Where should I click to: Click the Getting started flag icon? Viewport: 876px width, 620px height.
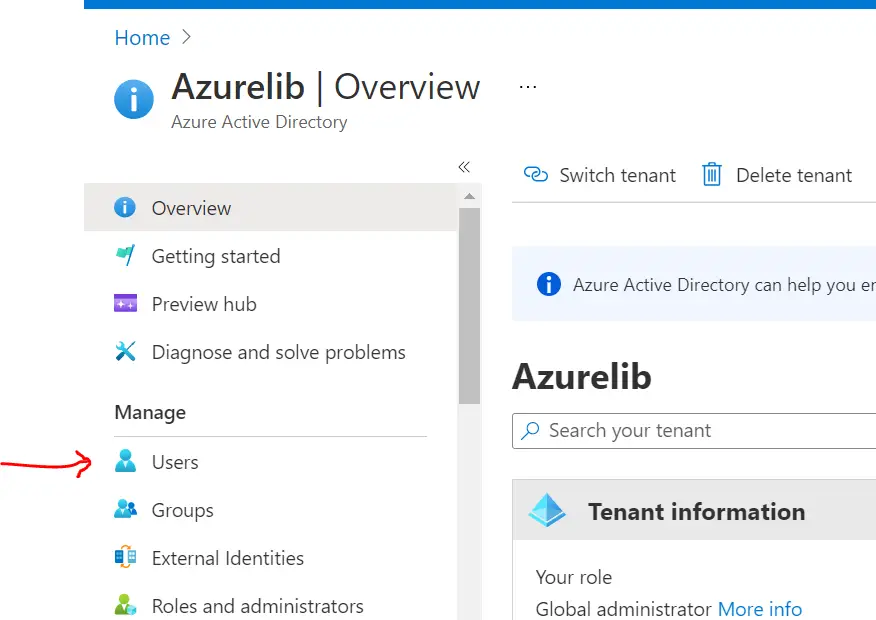click(125, 256)
